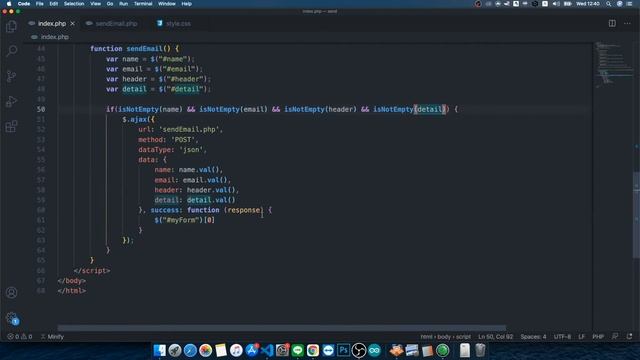The width and height of the screenshot is (640, 360).
Task: Change language mode PHP in status bar
Action: click(598, 337)
